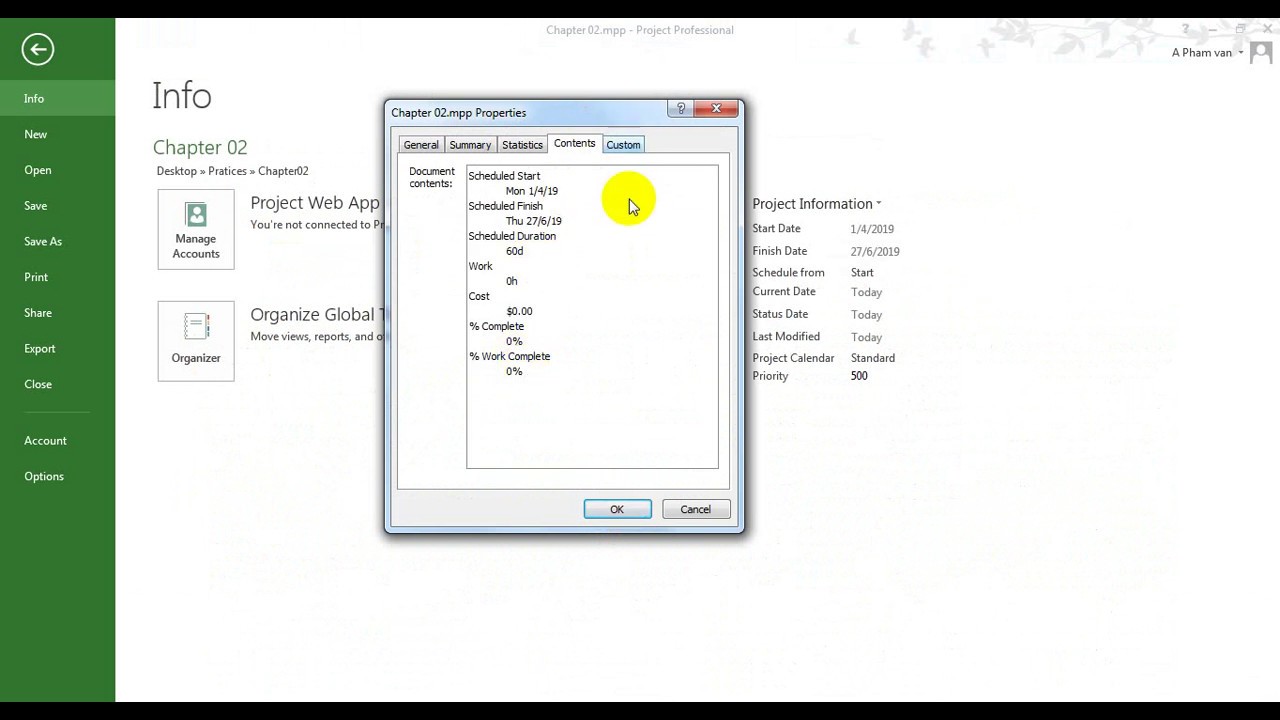The width and height of the screenshot is (1280, 720).
Task: Click the dialog help question mark
Action: tap(681, 109)
